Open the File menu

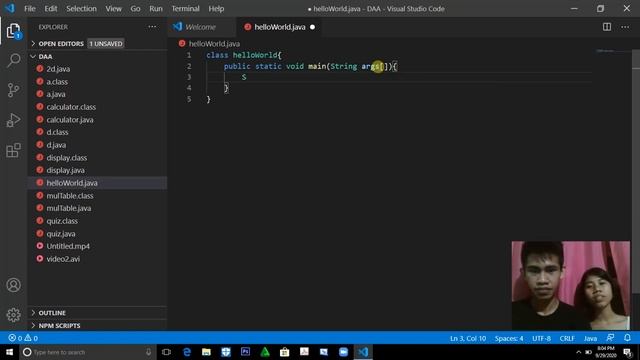[x=30, y=9]
